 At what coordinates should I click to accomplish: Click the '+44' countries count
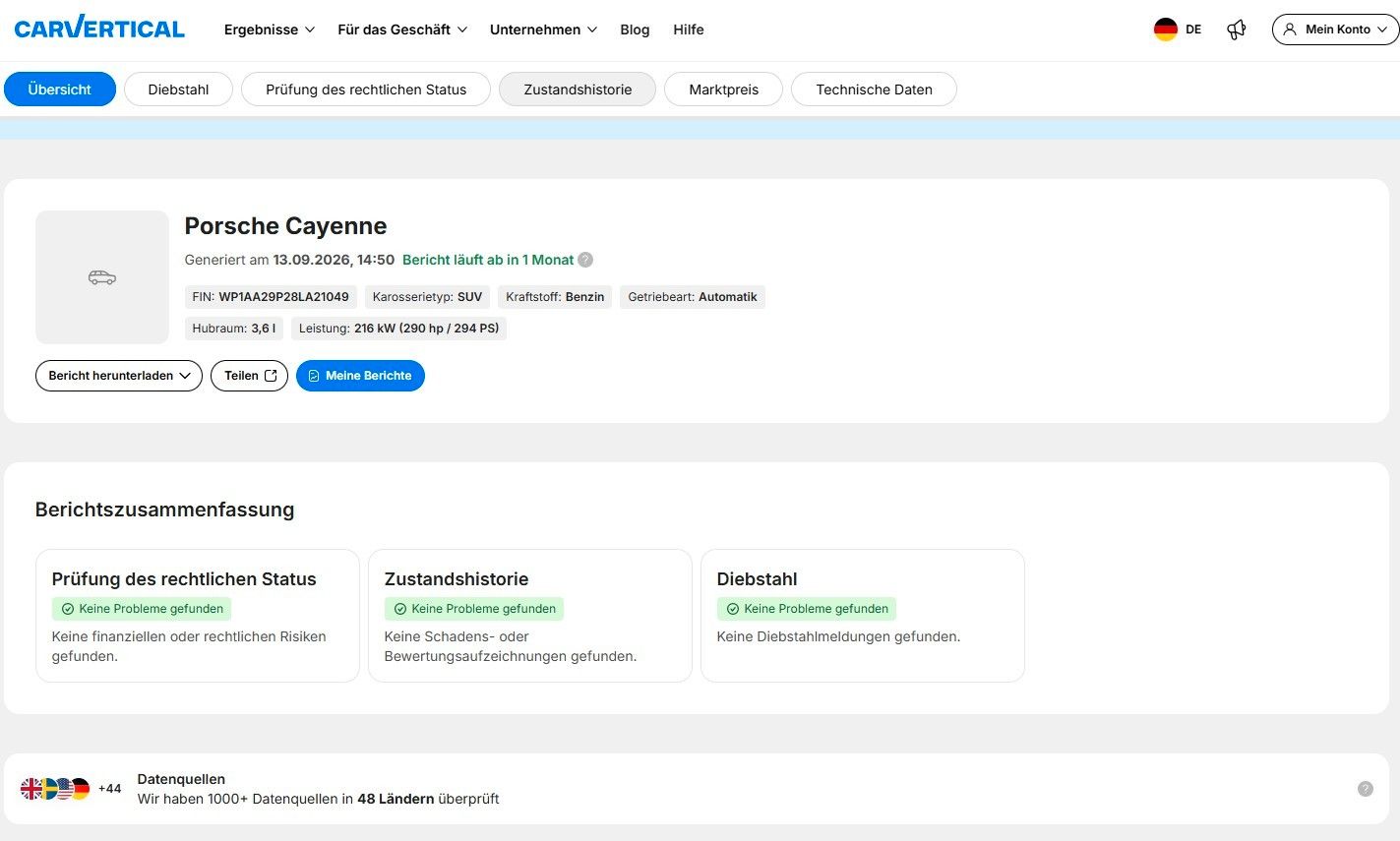coord(110,789)
